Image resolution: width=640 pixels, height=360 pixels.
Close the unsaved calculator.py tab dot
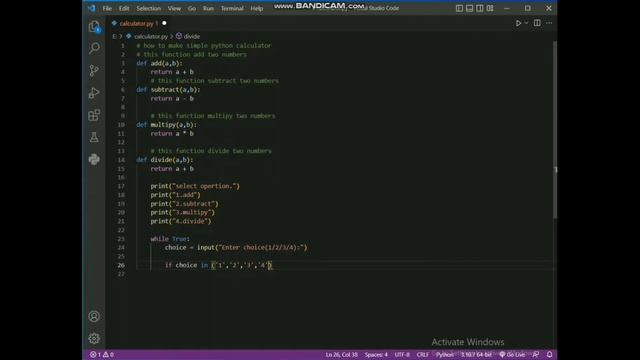click(x=164, y=23)
